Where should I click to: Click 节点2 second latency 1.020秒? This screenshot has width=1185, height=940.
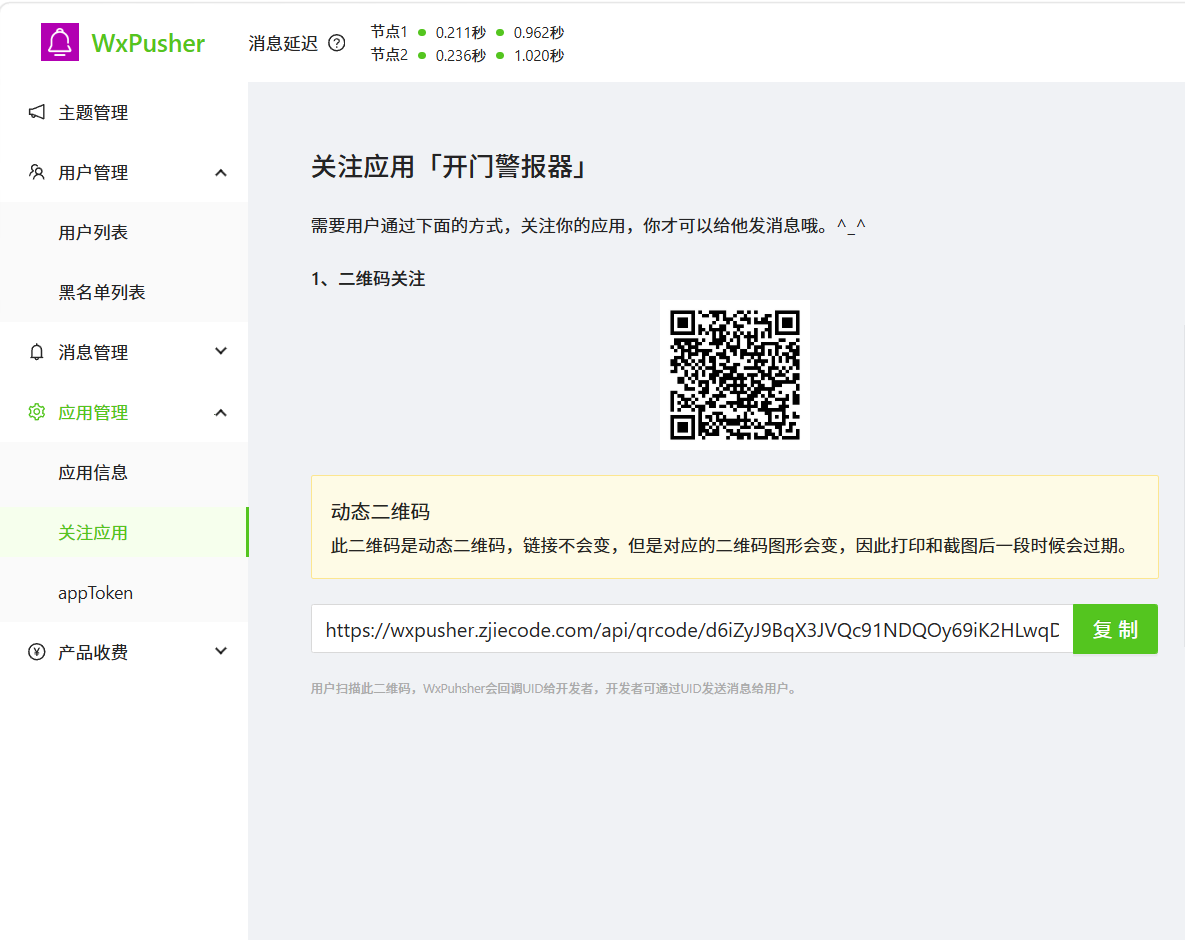tap(539, 55)
